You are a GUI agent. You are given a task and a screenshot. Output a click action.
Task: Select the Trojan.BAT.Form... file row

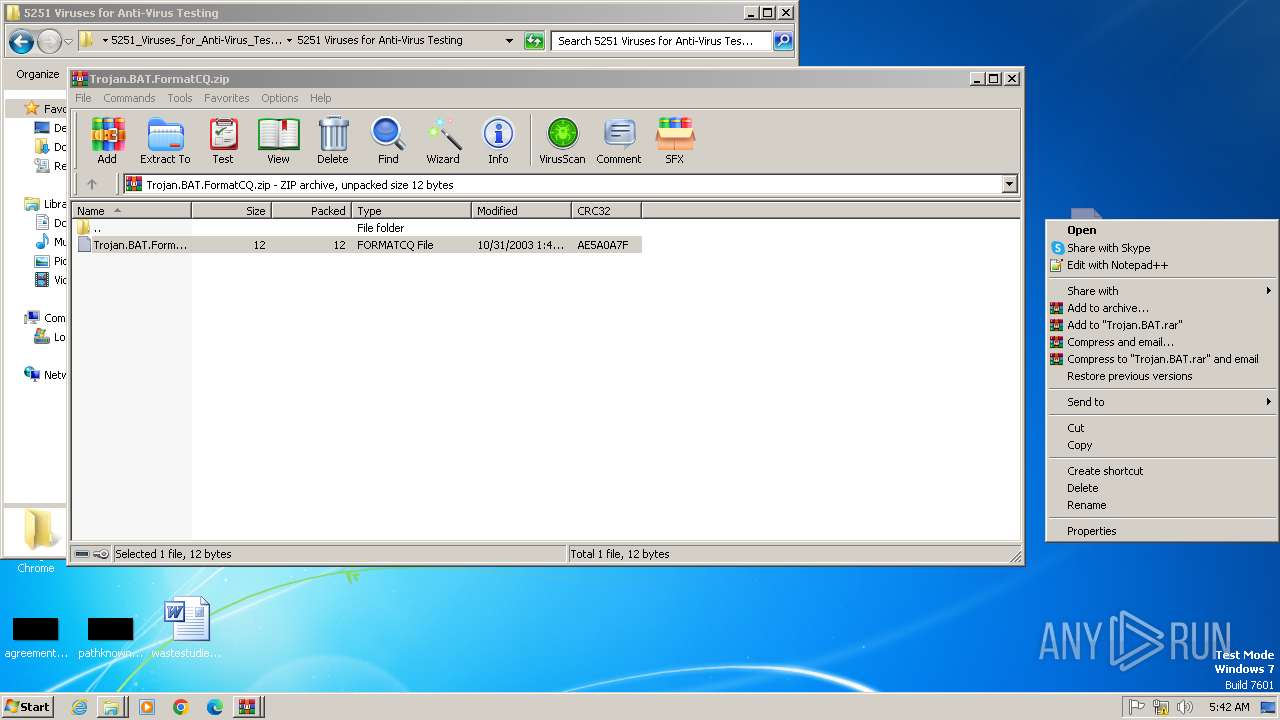coord(357,244)
